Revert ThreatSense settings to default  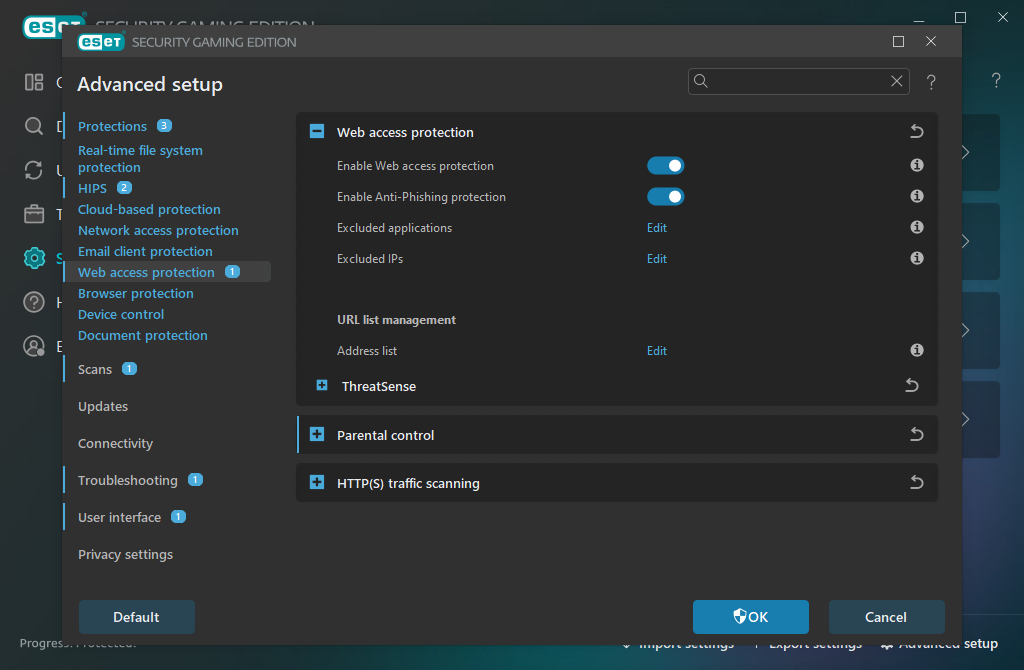(x=912, y=385)
